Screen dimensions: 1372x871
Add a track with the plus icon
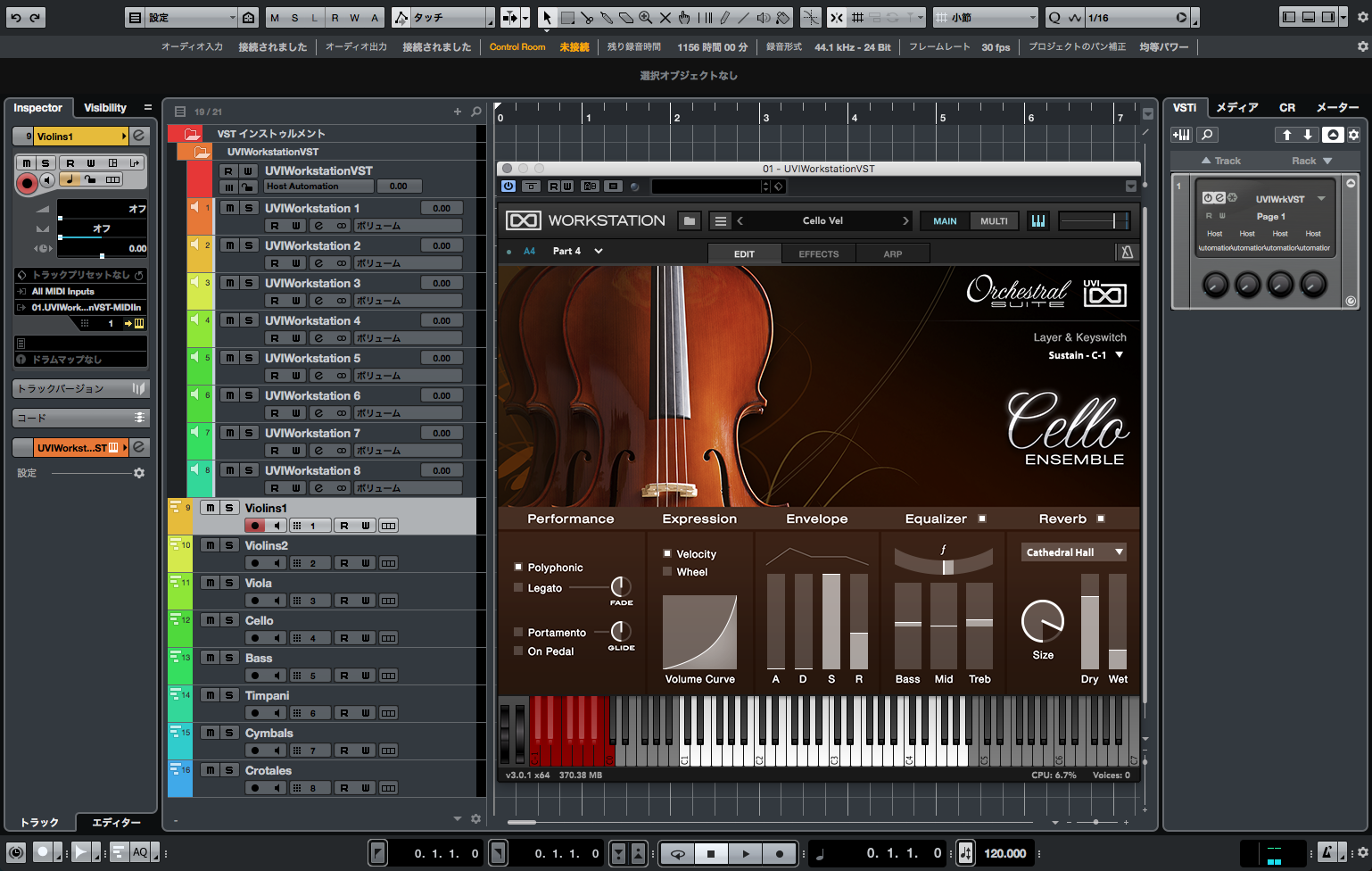coord(458,112)
